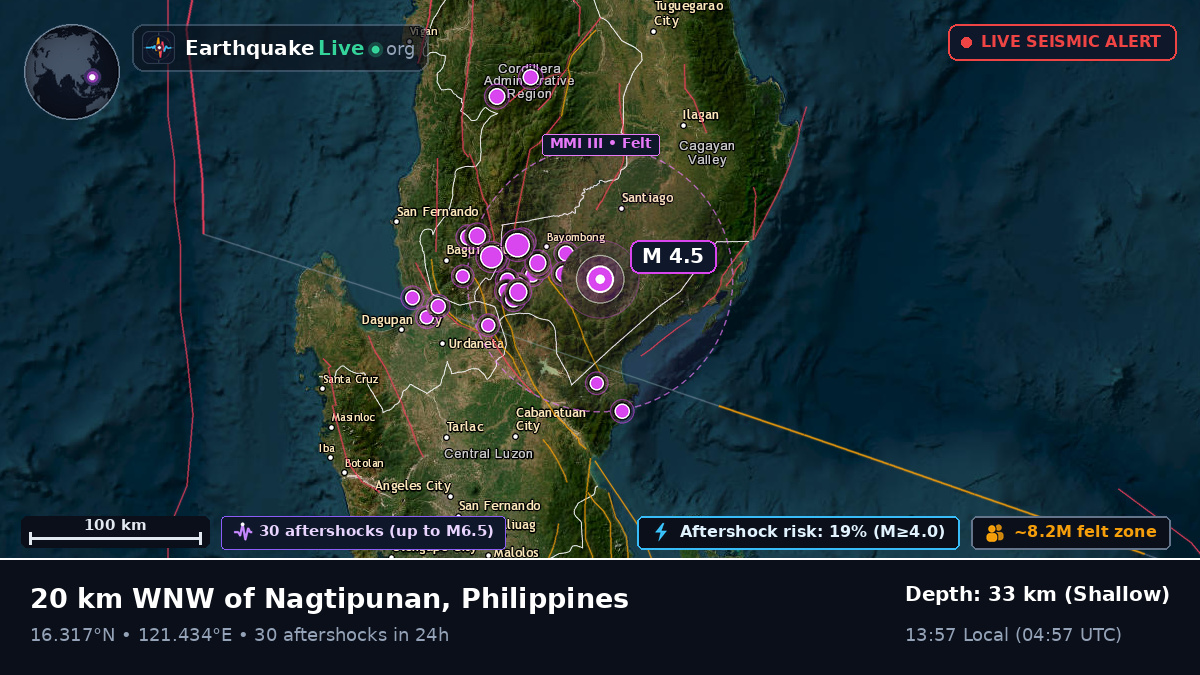
Task: Click the lightning bolt aftershock risk icon
Action: point(660,532)
